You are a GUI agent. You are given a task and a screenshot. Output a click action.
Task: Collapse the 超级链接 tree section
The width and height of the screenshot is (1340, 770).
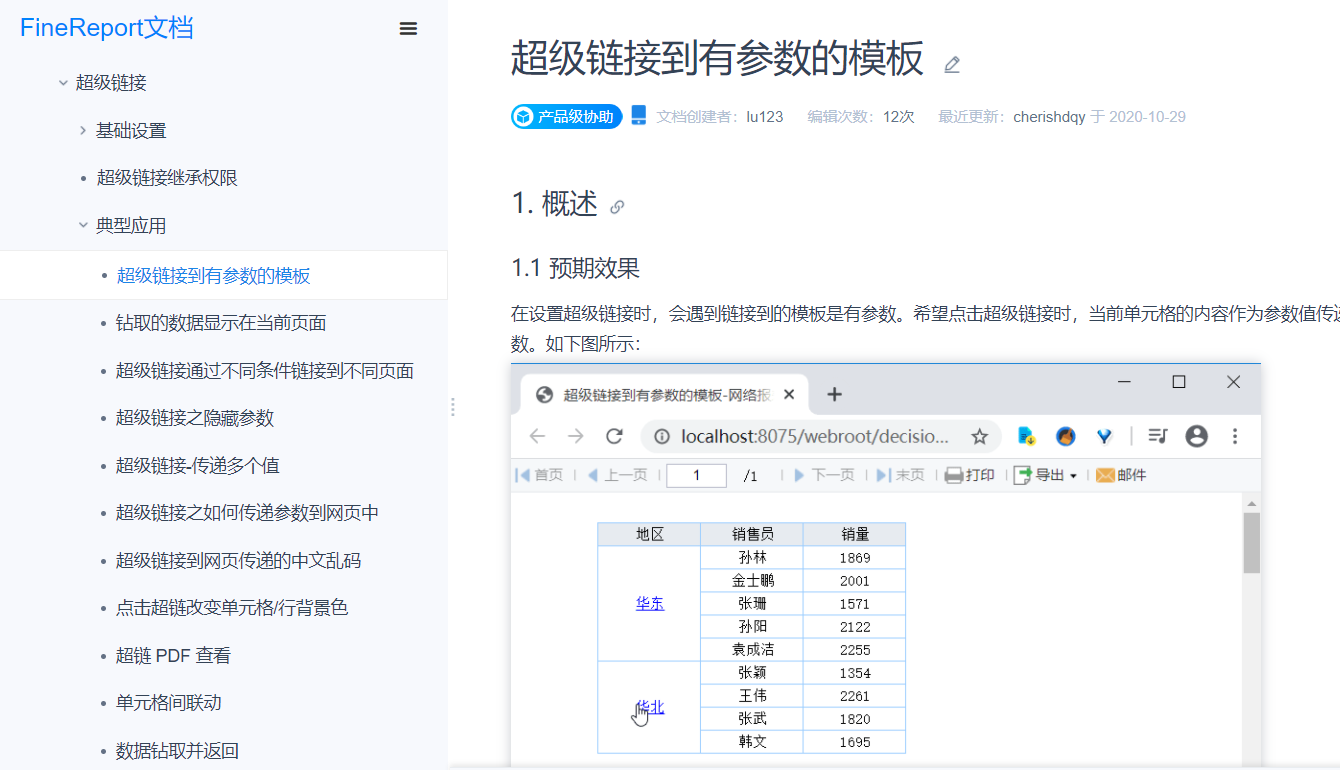63,83
